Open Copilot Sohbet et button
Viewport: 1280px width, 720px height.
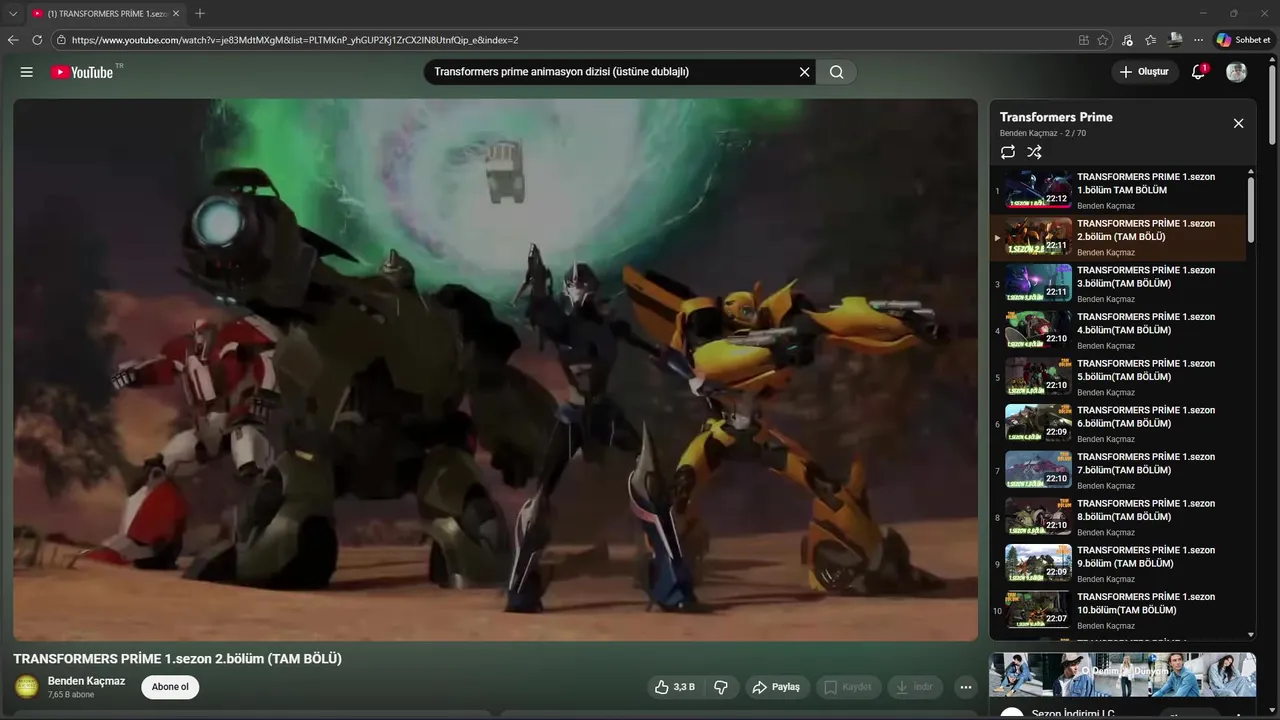pyautogui.click(x=1243, y=40)
